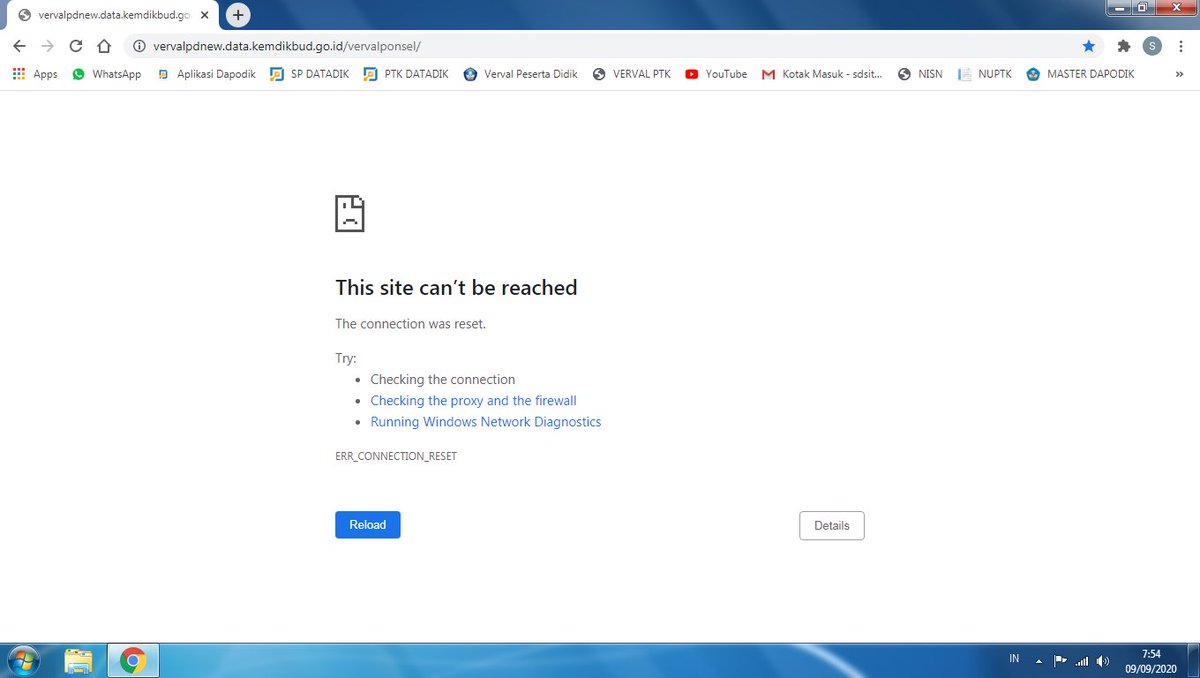Open PTK DATADIK bookmark
1200x678 pixels.
point(406,74)
